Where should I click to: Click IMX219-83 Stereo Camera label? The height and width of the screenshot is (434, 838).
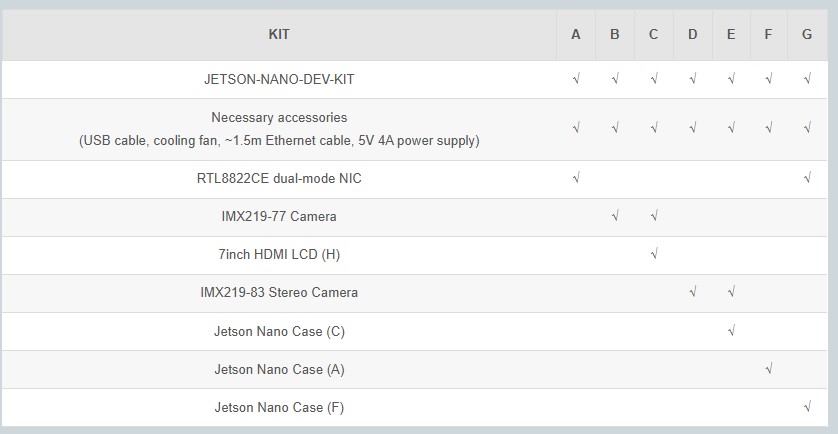coord(279,293)
